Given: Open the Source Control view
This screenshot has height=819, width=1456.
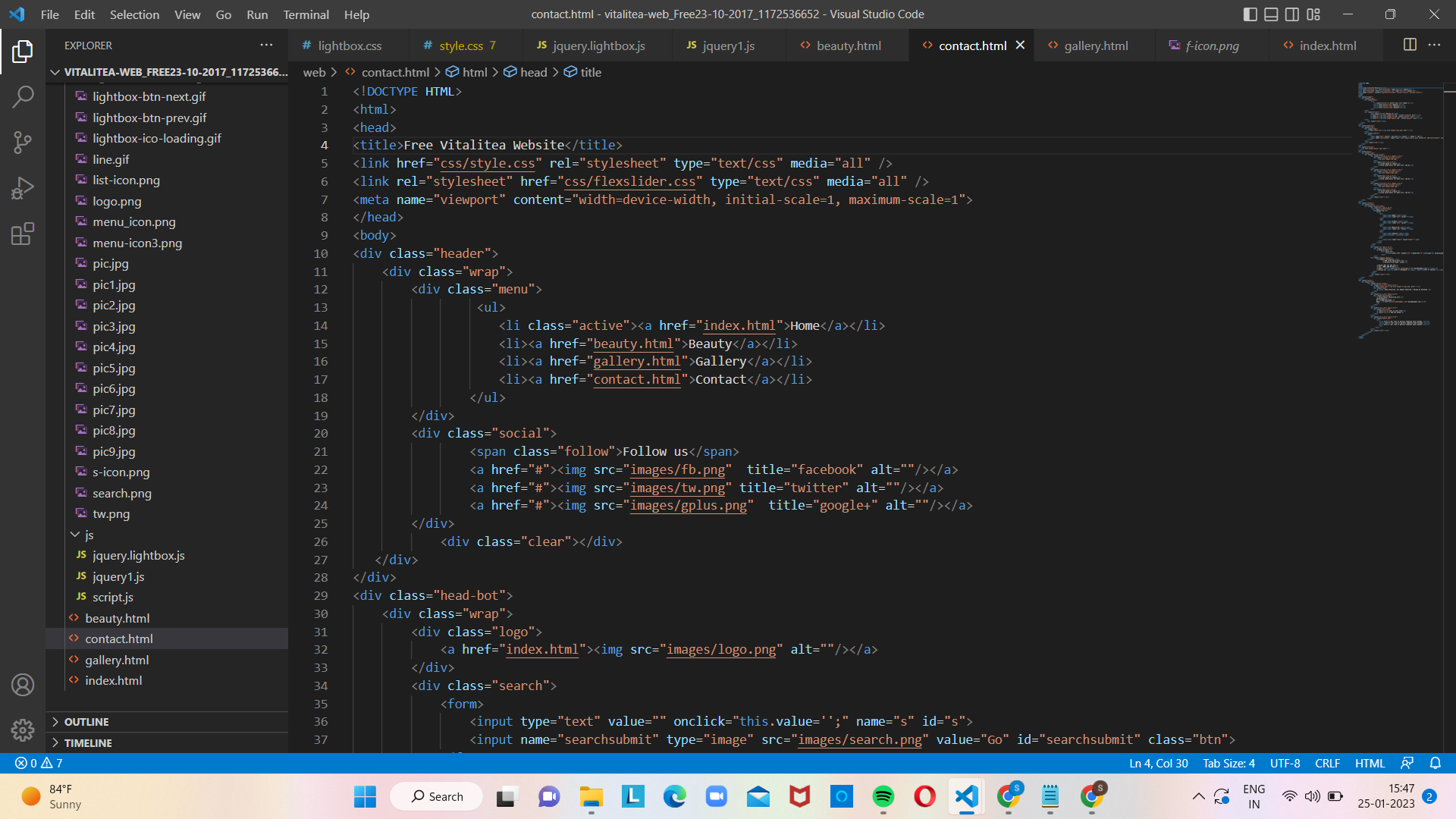Looking at the screenshot, I should pyautogui.click(x=23, y=143).
